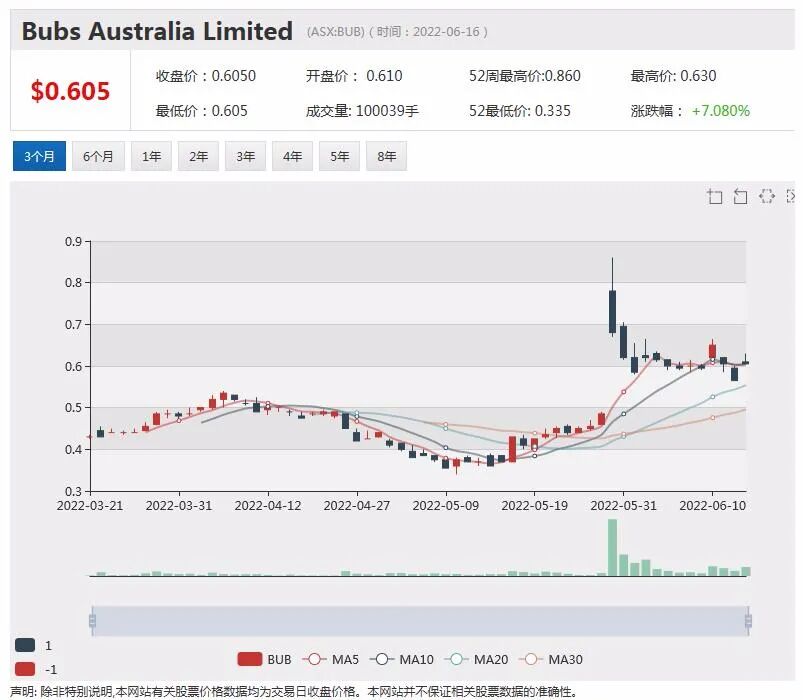
Task: Grab the left data zoom slider handle
Action: 92,621
